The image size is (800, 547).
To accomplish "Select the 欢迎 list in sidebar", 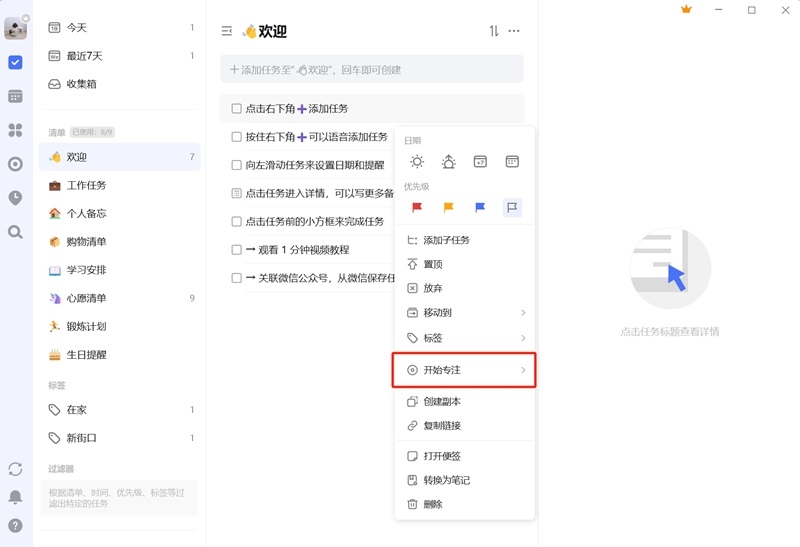I will (x=120, y=157).
